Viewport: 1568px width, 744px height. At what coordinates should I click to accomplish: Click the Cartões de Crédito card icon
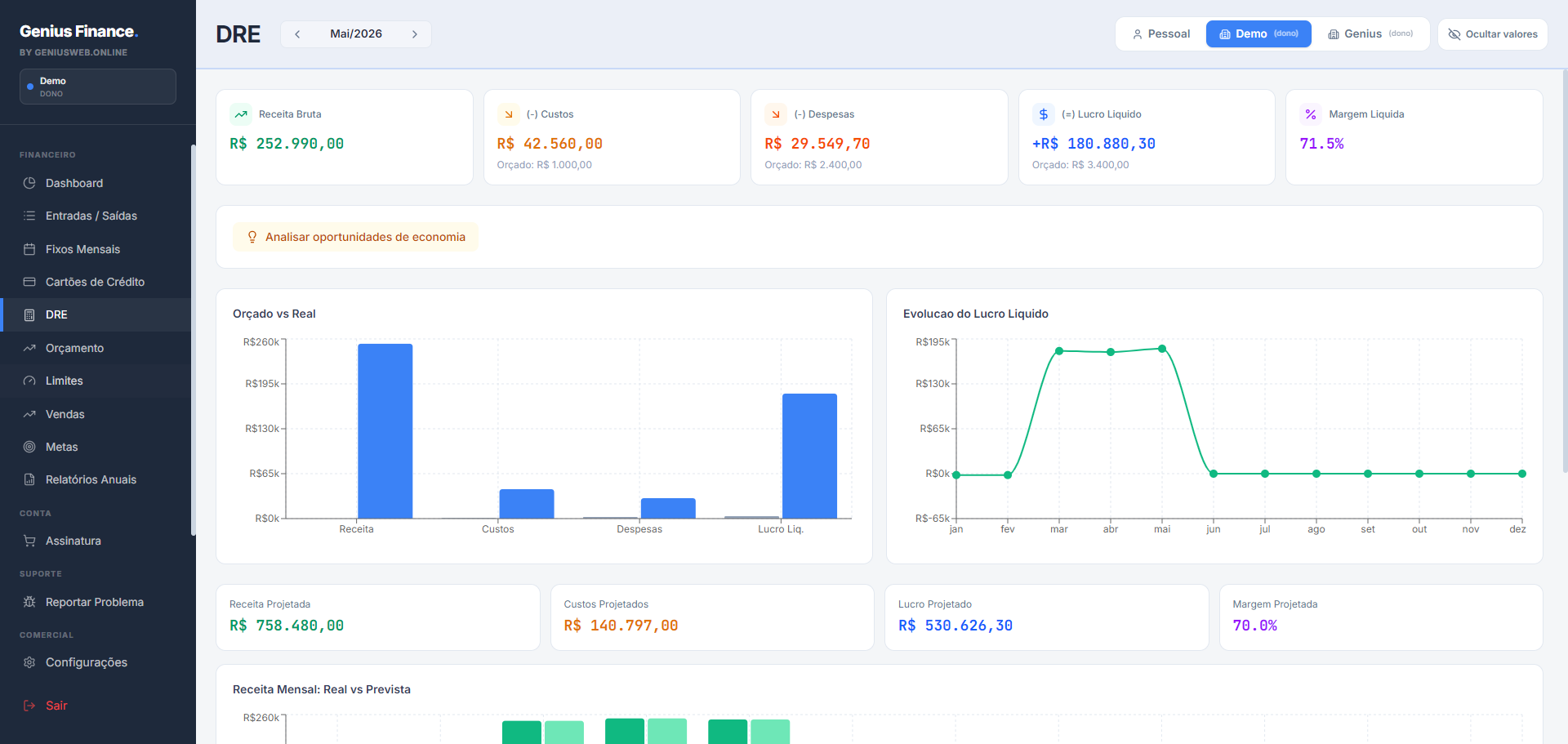pos(29,282)
